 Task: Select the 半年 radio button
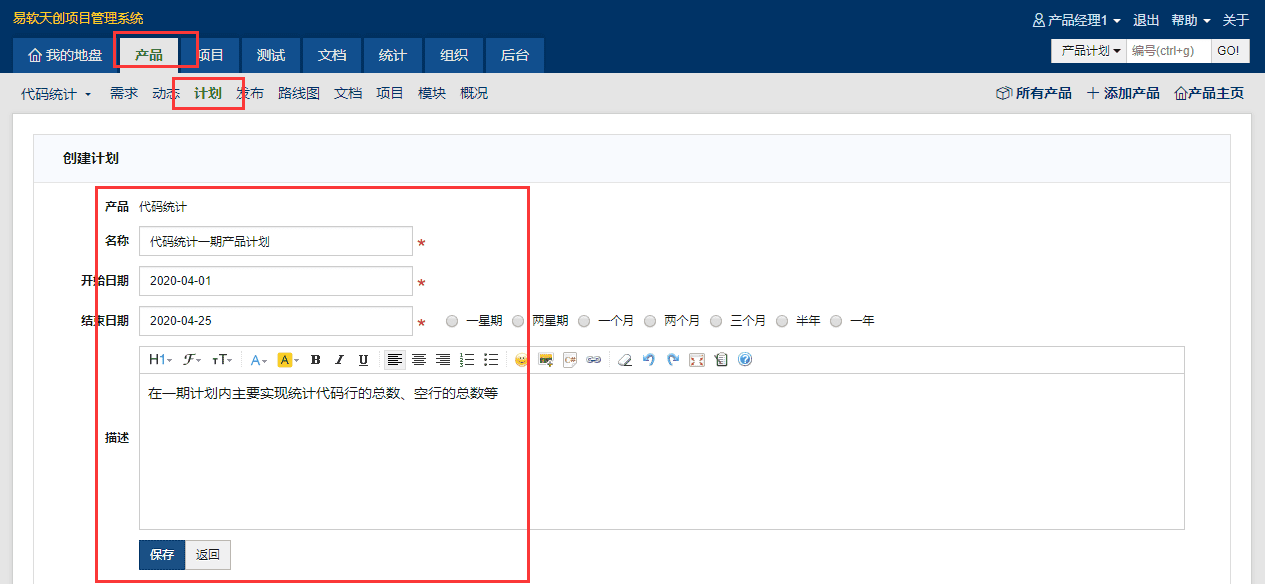pyautogui.click(x=782, y=321)
